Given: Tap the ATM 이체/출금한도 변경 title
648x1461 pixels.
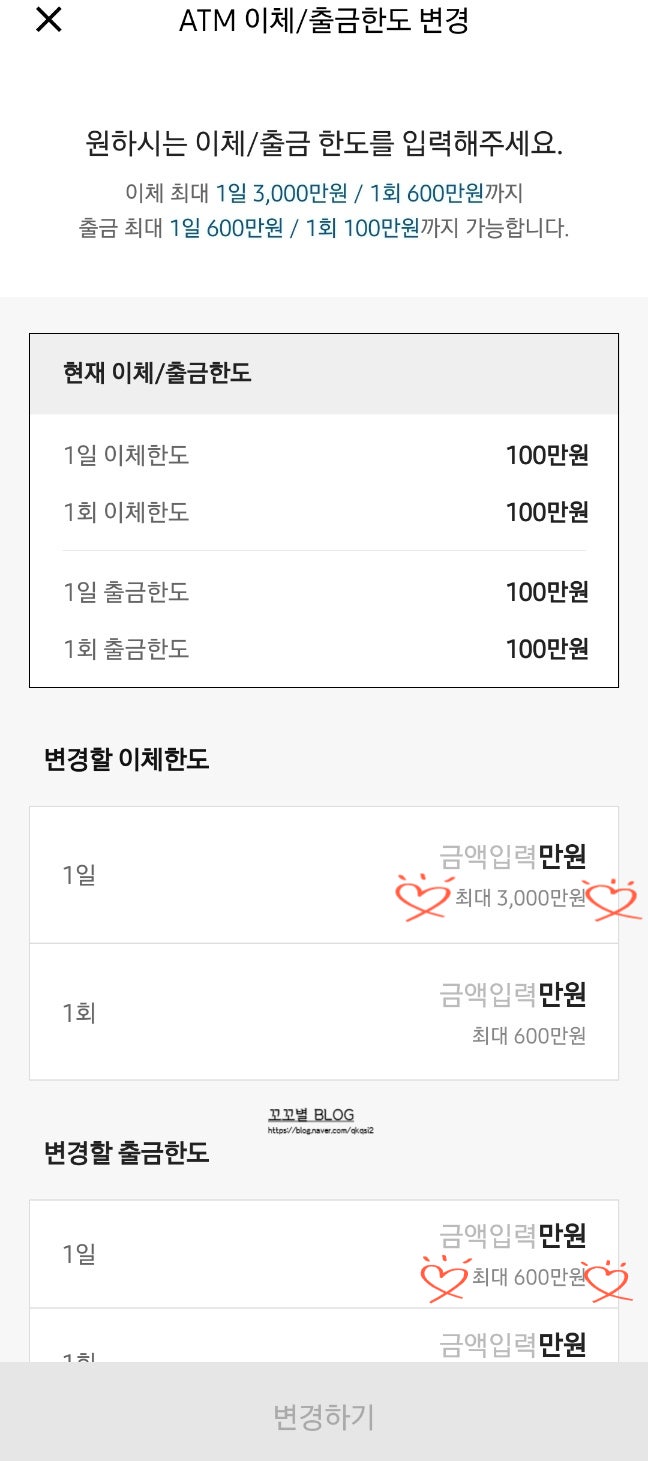Looking at the screenshot, I should coord(324,21).
